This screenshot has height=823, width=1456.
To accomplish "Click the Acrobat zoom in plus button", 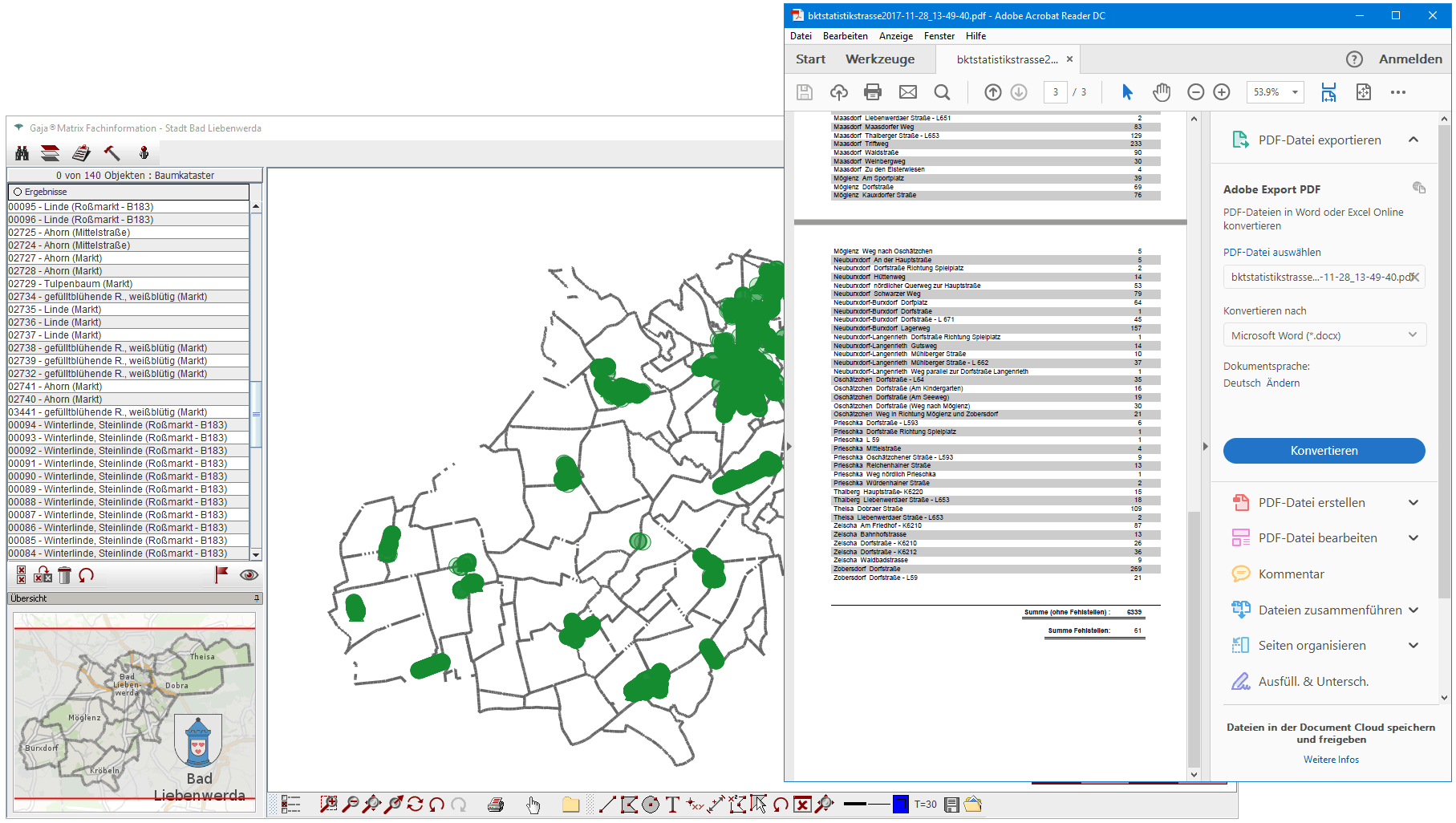I will pos(1222,92).
